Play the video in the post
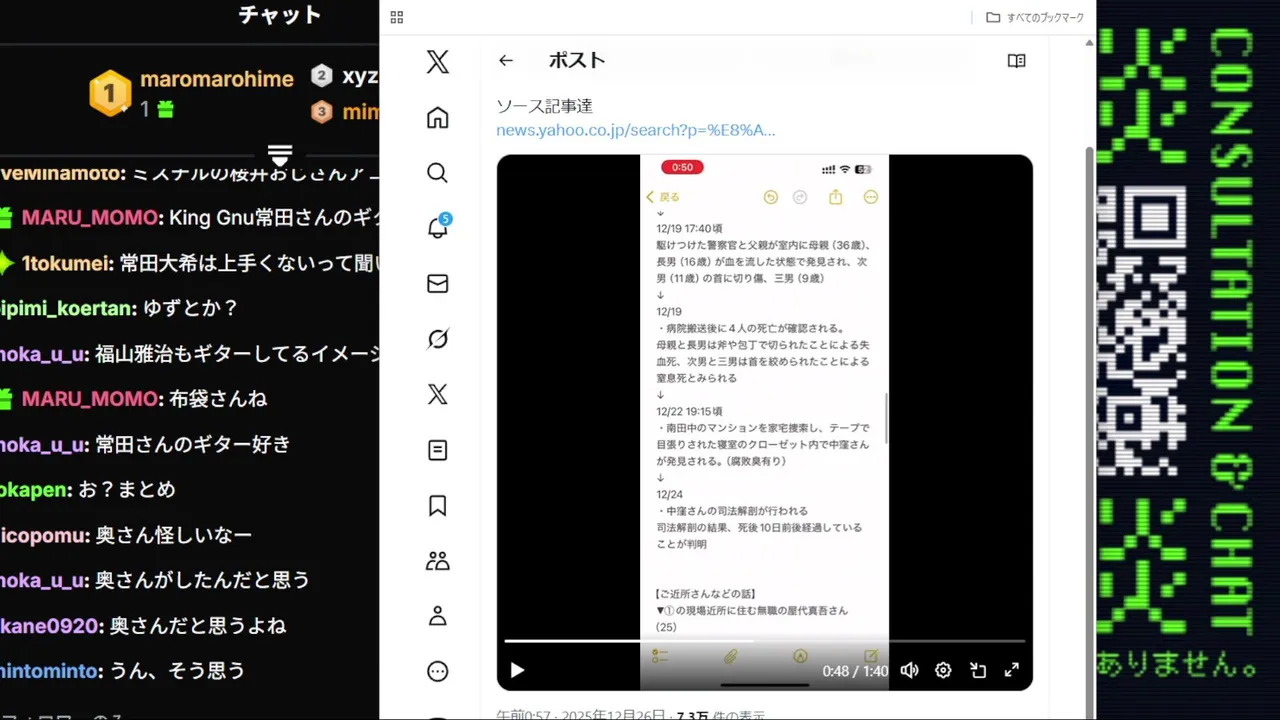This screenshot has height=720, width=1280. pyautogui.click(x=517, y=670)
